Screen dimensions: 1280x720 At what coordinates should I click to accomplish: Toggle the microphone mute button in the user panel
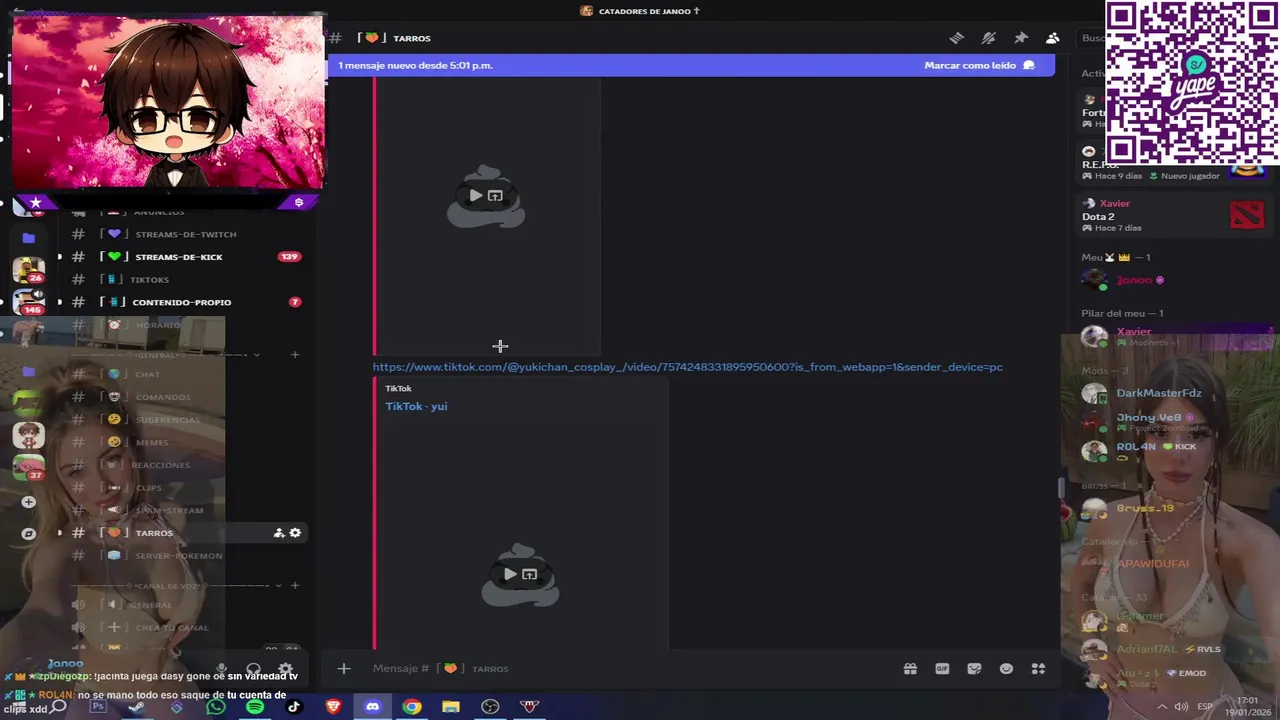[x=222, y=669]
